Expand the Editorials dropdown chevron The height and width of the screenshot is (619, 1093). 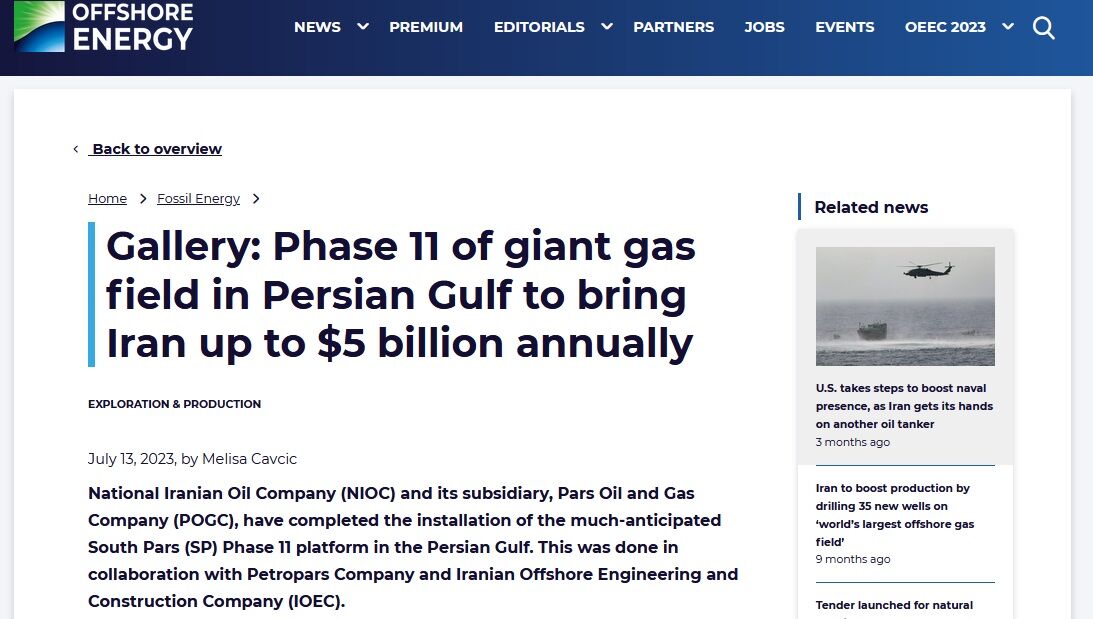tap(607, 27)
